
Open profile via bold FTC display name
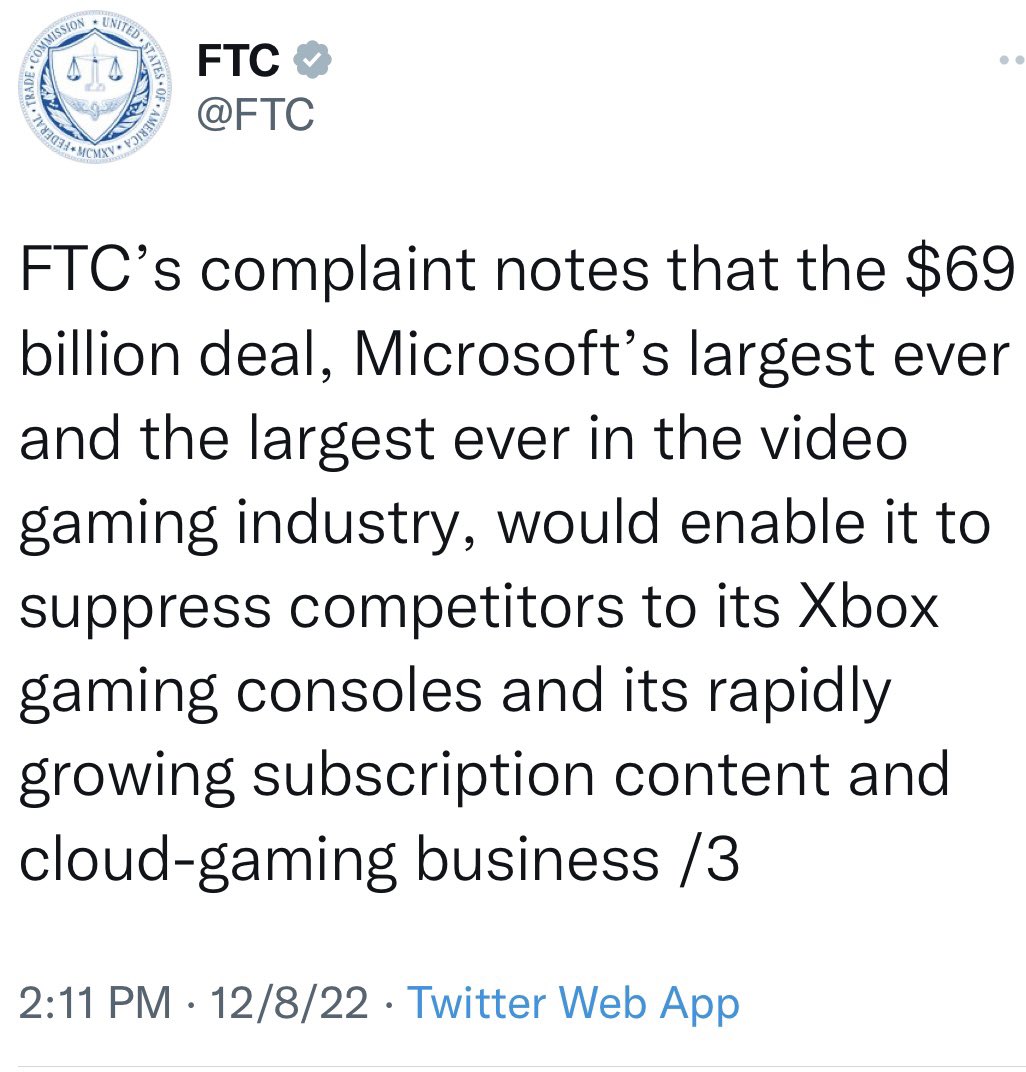pyautogui.click(x=238, y=60)
